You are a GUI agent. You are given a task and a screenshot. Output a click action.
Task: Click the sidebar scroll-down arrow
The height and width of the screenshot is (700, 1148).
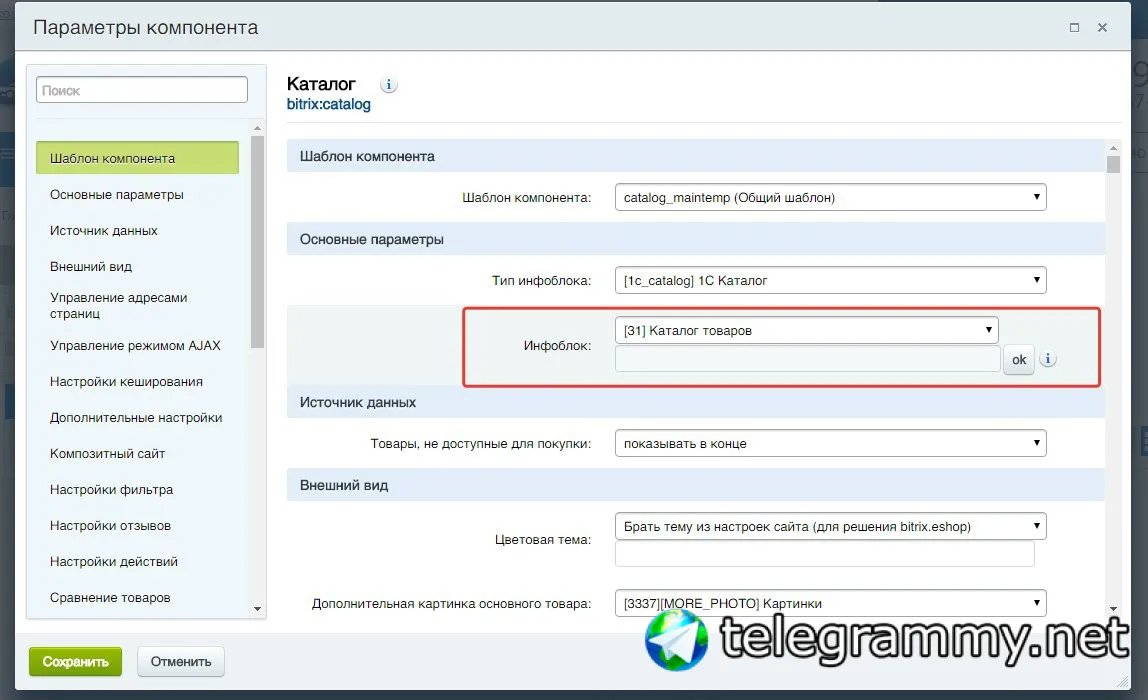257,609
